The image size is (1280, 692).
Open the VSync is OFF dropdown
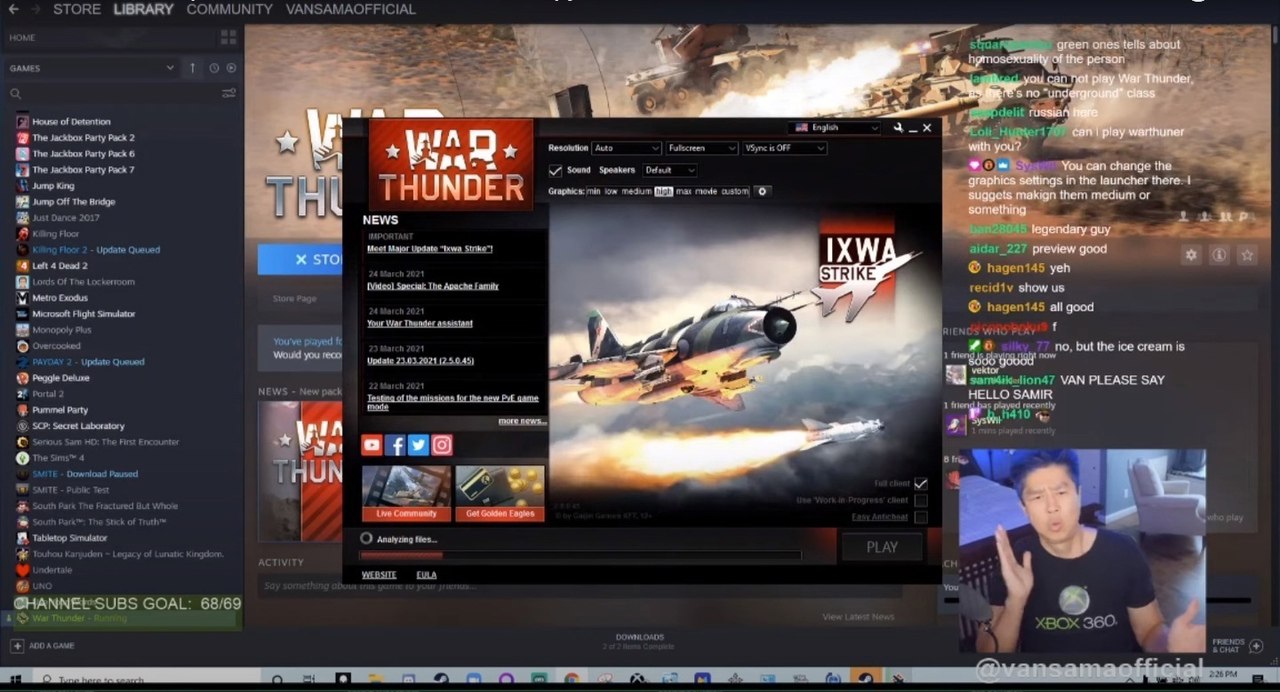785,148
